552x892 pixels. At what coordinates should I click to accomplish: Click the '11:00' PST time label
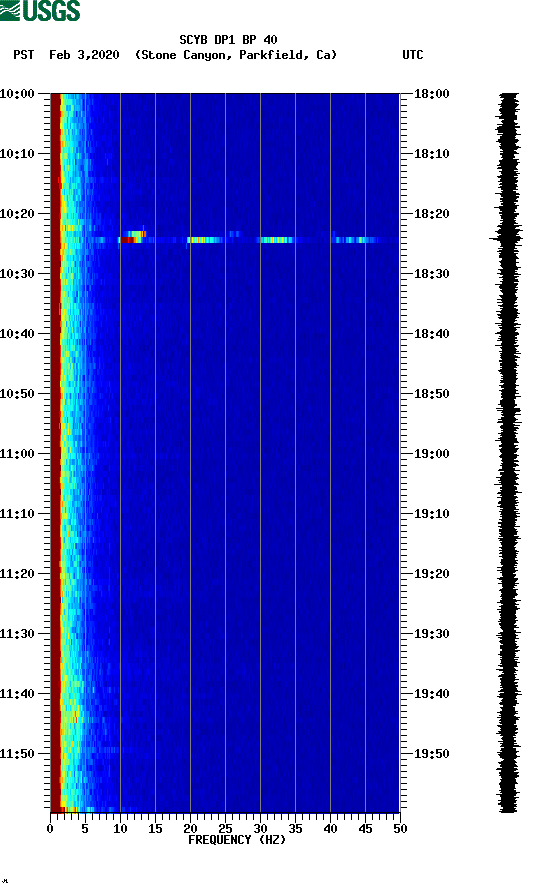point(17,454)
